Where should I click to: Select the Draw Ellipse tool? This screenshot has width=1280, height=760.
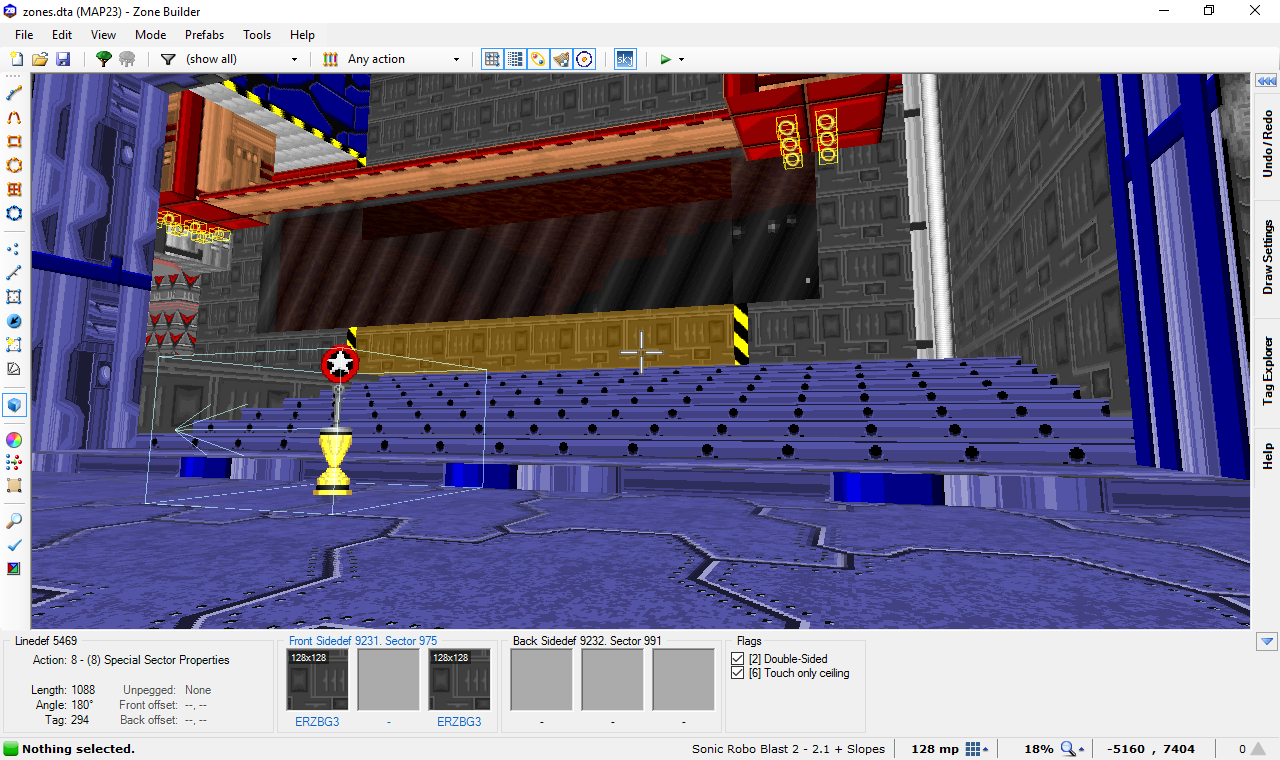click(14, 165)
